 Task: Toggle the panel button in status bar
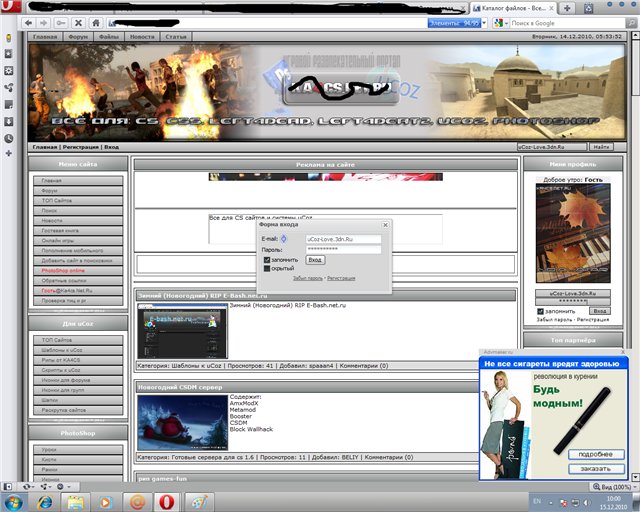coord(7,487)
